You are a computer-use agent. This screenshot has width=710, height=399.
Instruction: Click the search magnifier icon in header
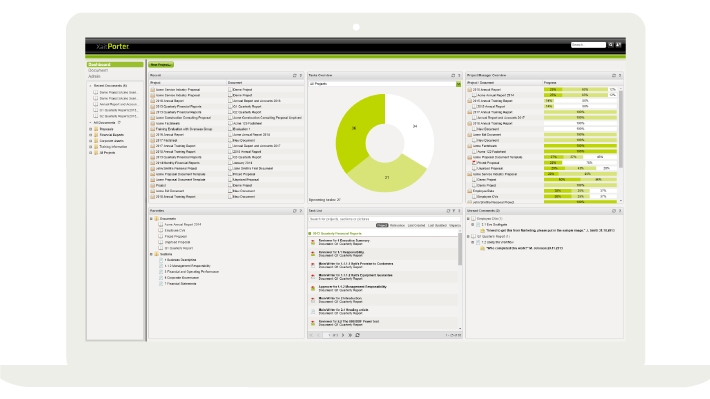pyautogui.click(x=610, y=45)
